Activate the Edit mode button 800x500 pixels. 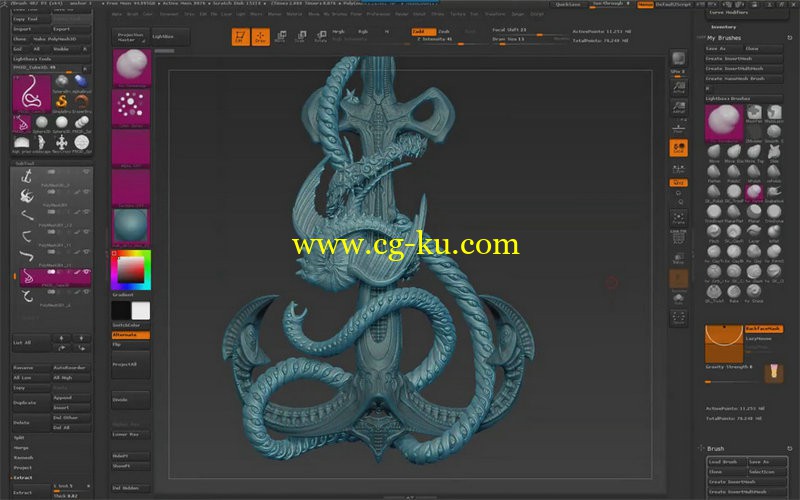(240, 37)
